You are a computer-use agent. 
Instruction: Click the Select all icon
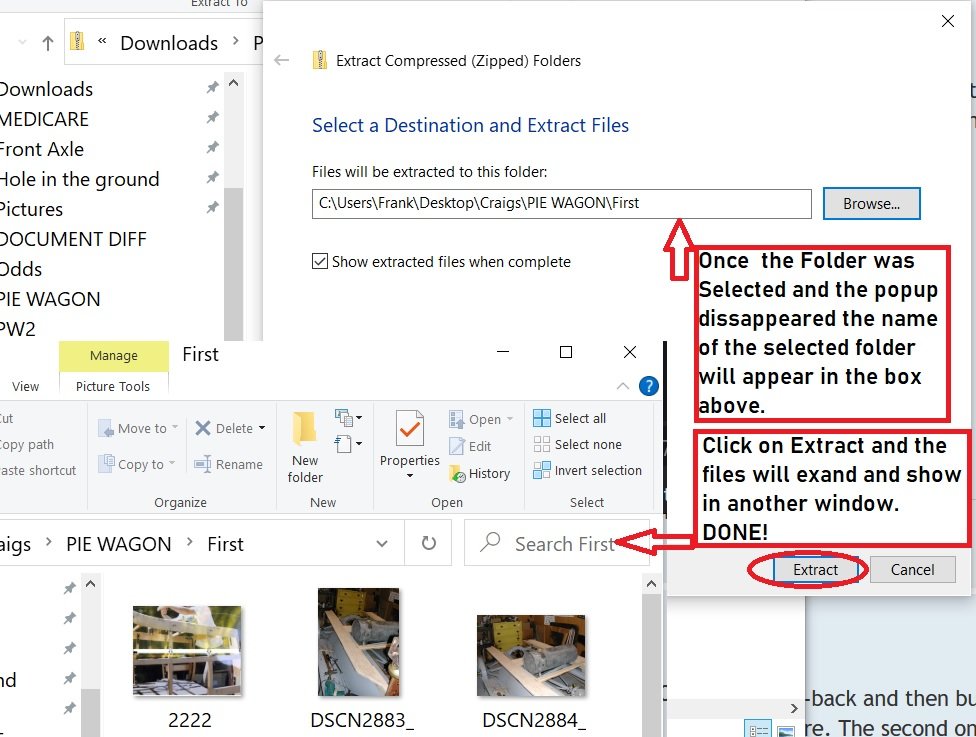pyautogui.click(x=542, y=418)
